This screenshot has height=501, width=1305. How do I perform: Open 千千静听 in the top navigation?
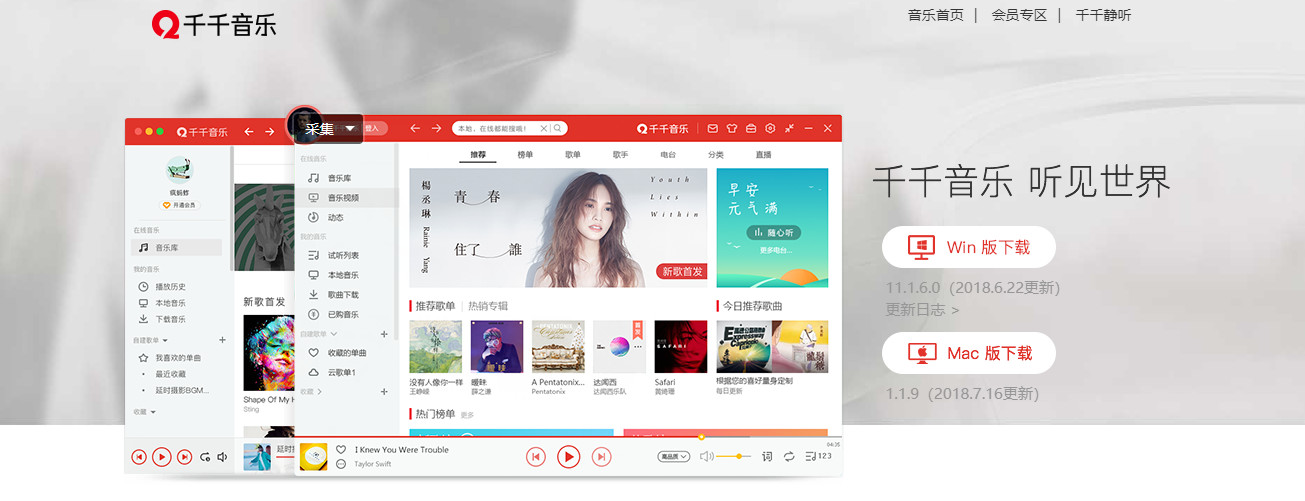coord(1103,15)
